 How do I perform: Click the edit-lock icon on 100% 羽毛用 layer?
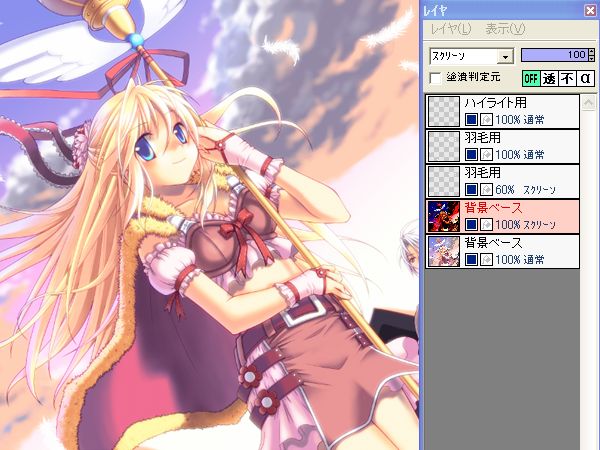pos(485,155)
